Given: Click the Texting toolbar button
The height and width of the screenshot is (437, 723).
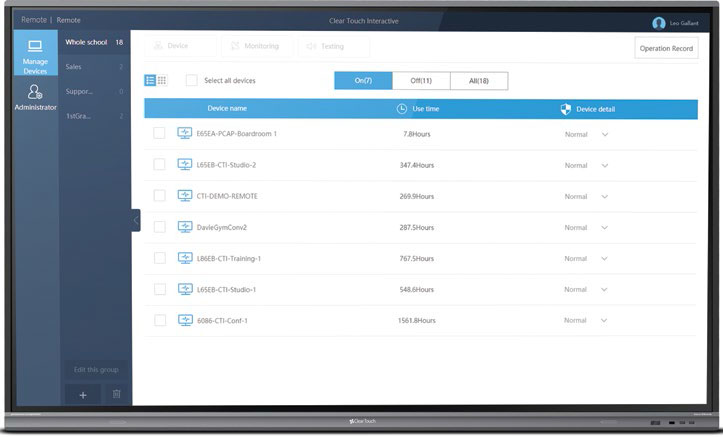Looking at the screenshot, I should 333,47.
